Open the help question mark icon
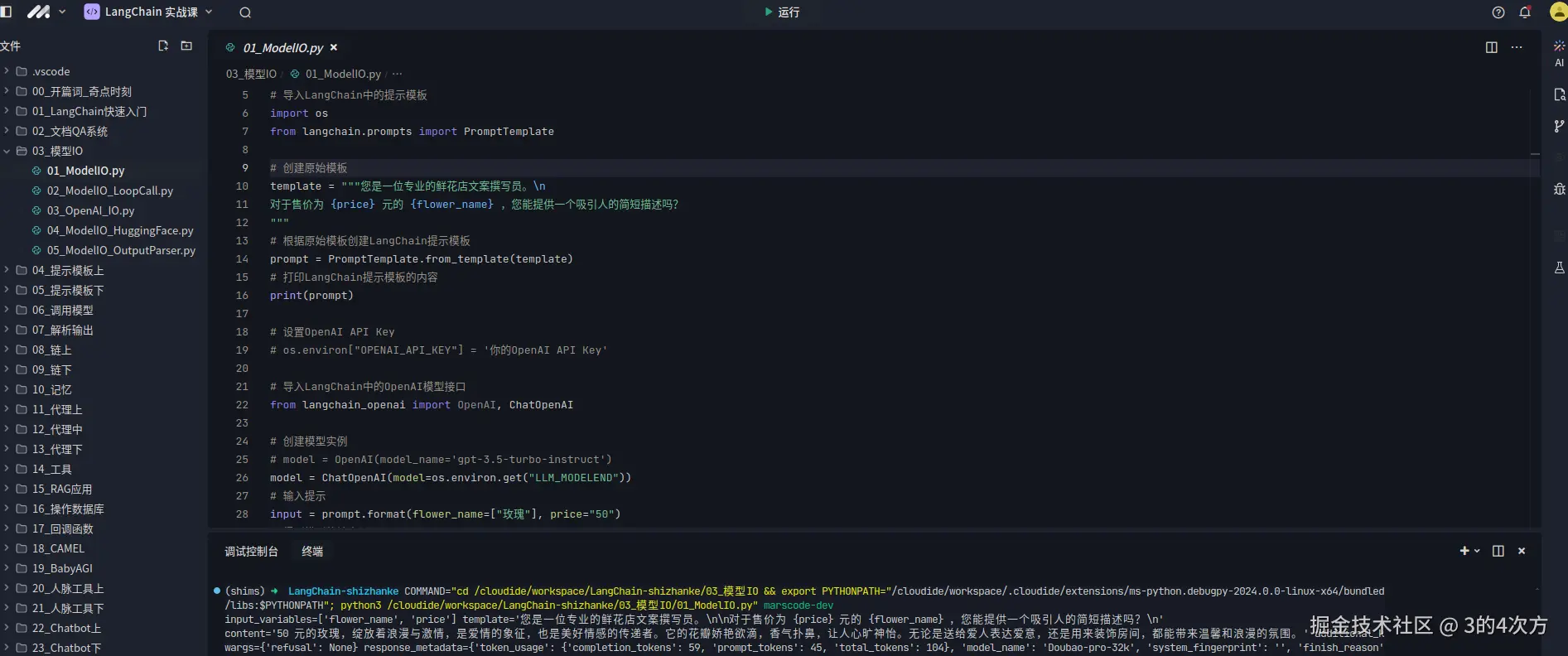Image resolution: width=1568 pixels, height=656 pixels. [x=1498, y=12]
